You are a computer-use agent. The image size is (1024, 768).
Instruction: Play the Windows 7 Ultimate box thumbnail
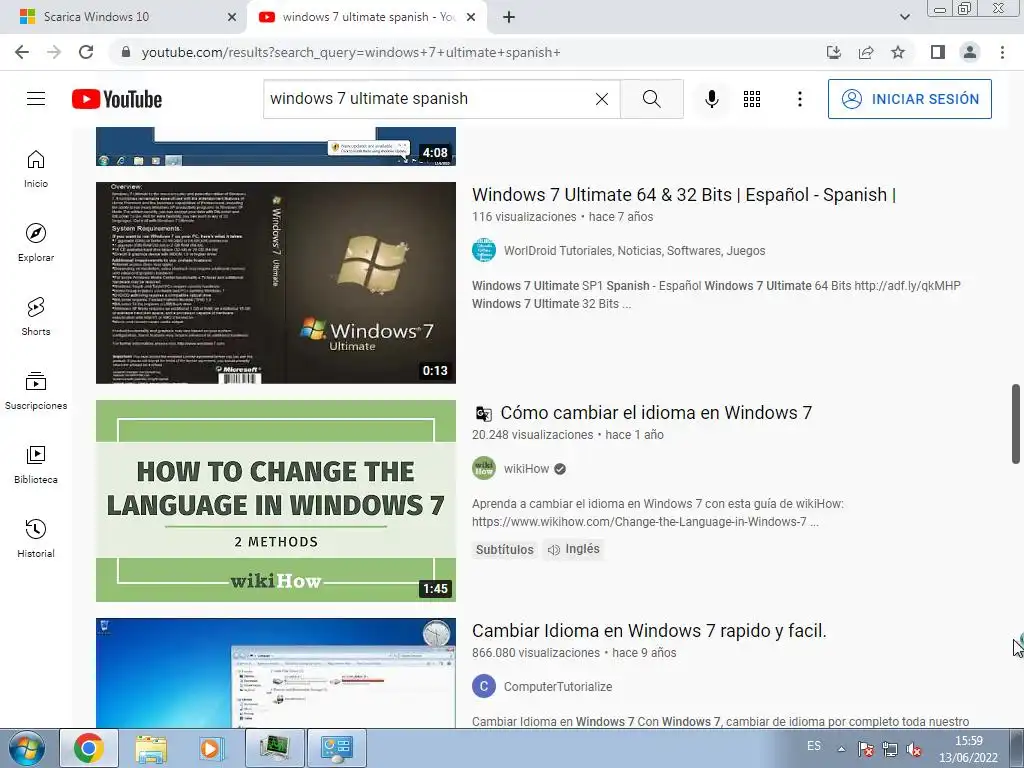tap(276, 282)
